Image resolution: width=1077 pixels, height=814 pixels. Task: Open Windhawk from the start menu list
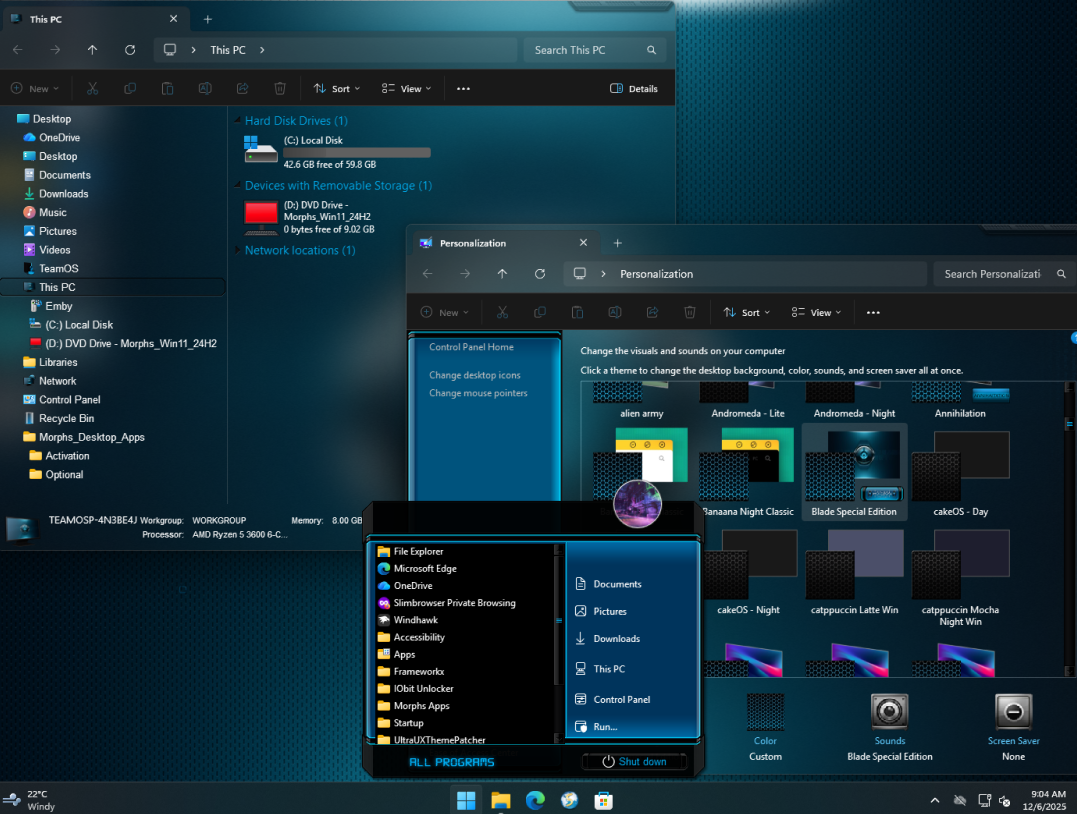coord(415,620)
